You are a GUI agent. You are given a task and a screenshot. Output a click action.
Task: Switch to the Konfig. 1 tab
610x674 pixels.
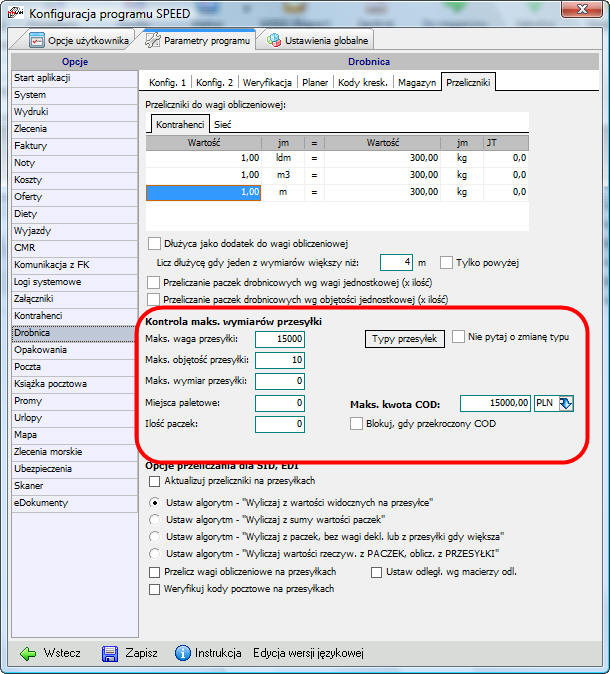(x=167, y=83)
